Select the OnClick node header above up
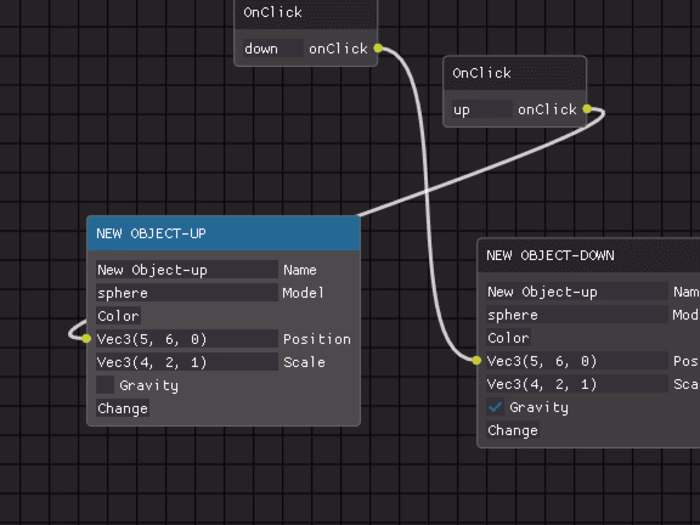The height and width of the screenshot is (525, 700). coord(515,73)
